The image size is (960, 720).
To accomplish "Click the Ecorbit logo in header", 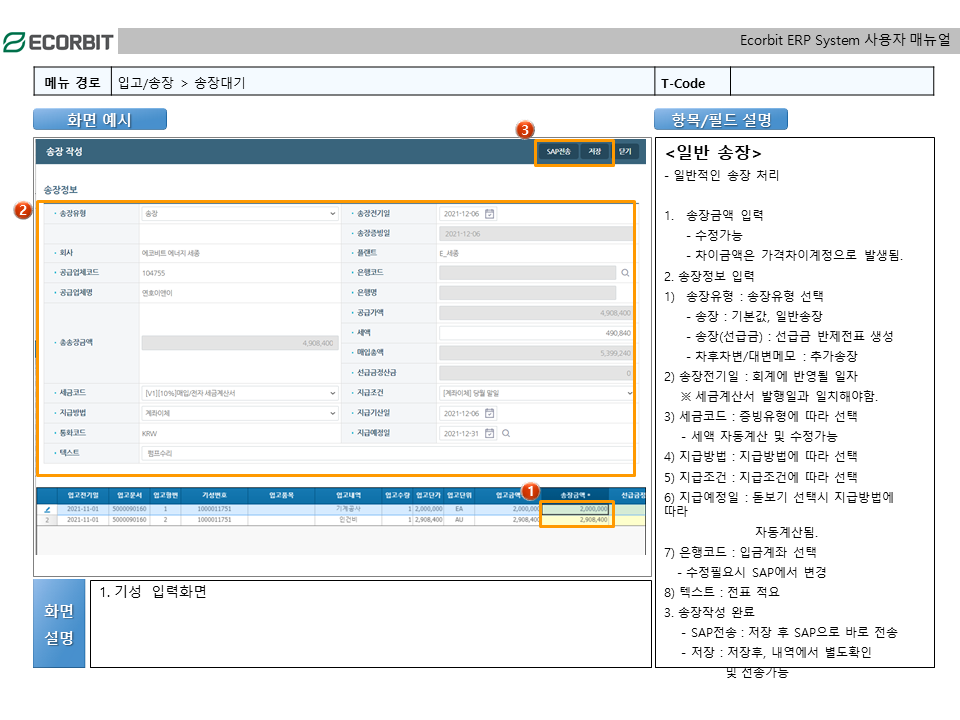I will [58, 42].
